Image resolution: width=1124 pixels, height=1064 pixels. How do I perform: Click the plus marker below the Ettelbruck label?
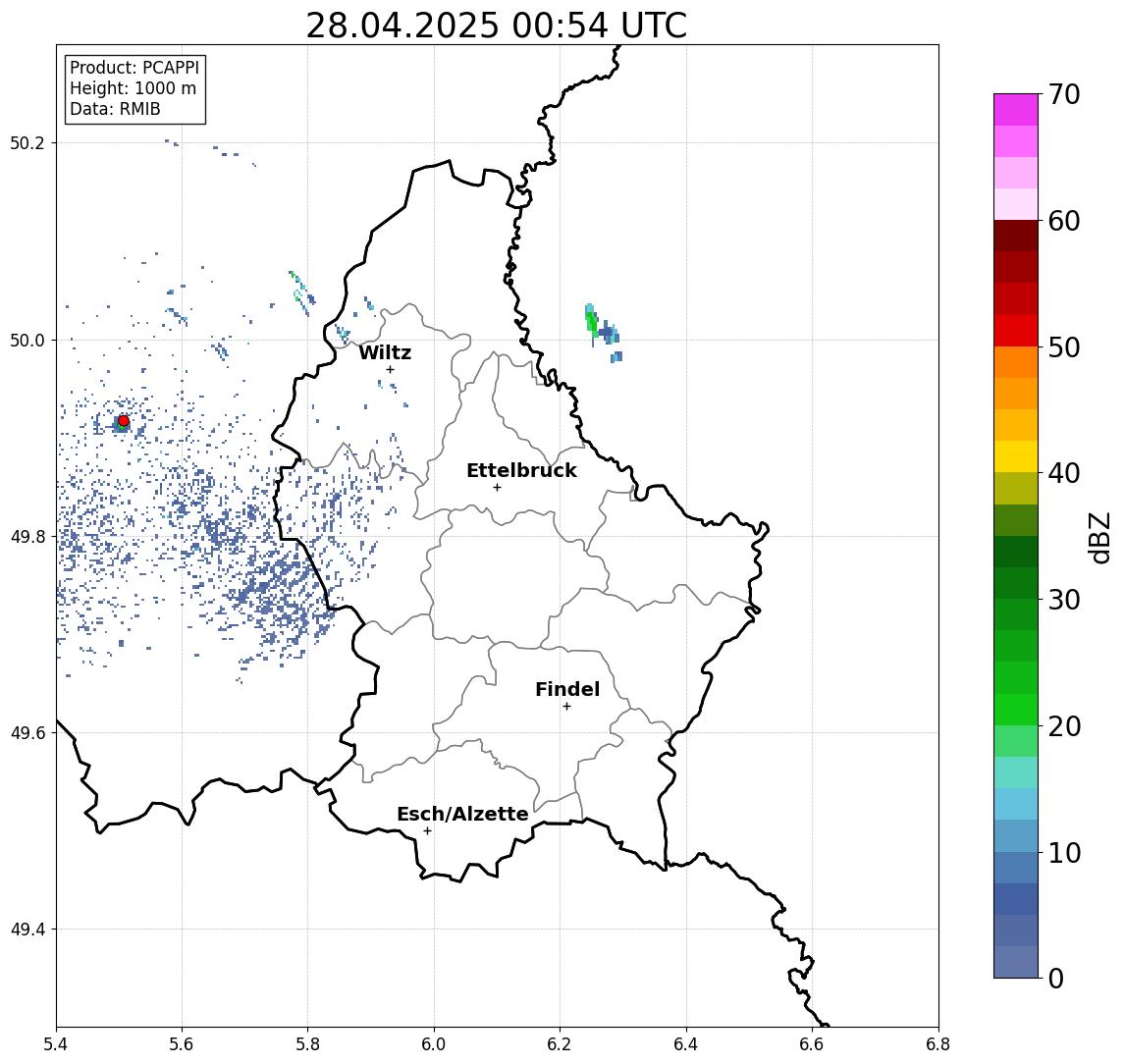click(x=497, y=488)
